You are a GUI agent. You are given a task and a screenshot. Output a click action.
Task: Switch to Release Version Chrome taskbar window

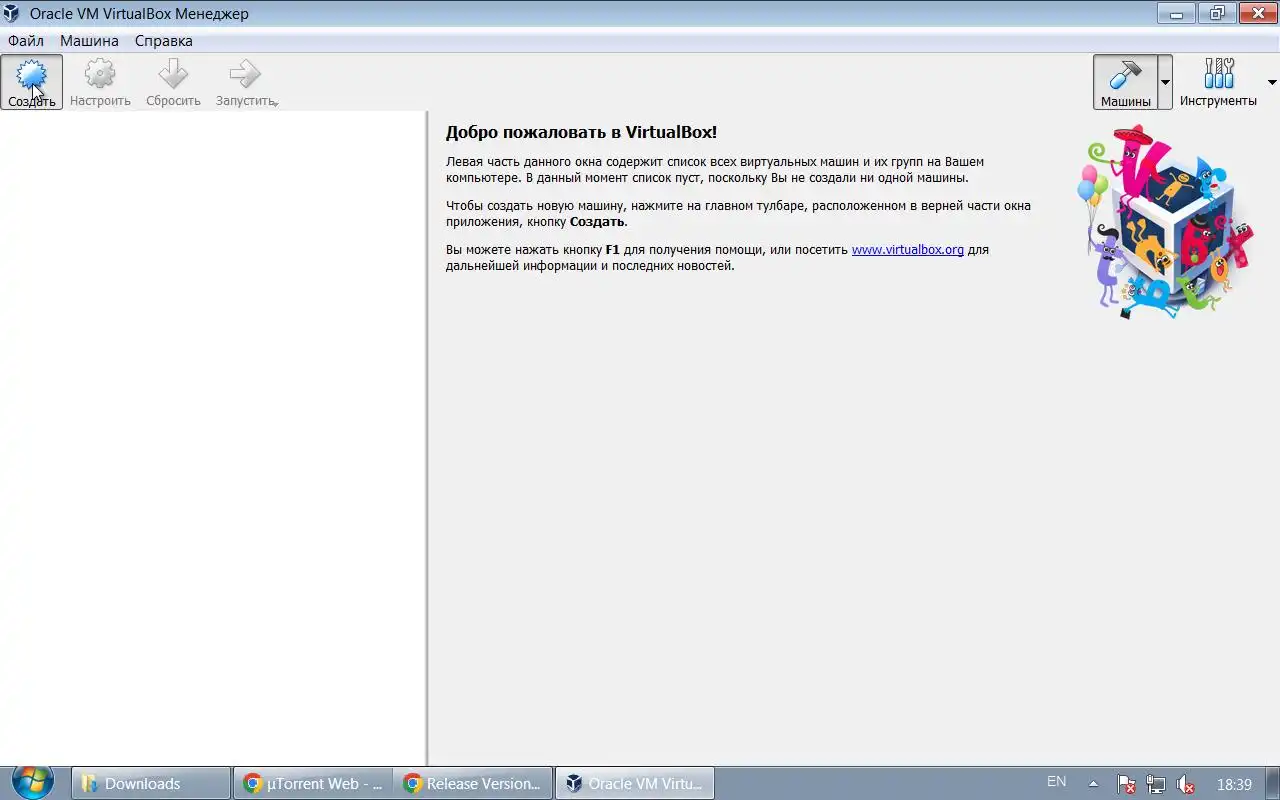[473, 783]
